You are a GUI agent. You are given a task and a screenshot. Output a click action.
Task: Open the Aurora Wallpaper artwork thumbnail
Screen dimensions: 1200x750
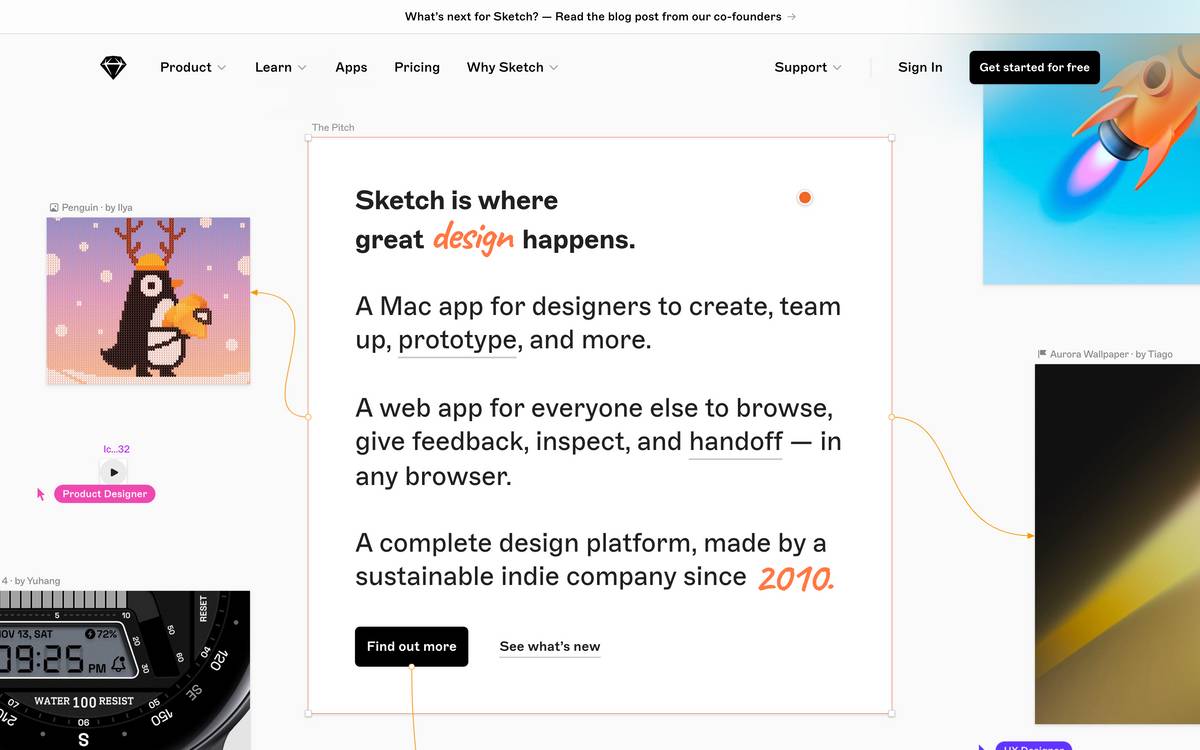tap(1117, 543)
